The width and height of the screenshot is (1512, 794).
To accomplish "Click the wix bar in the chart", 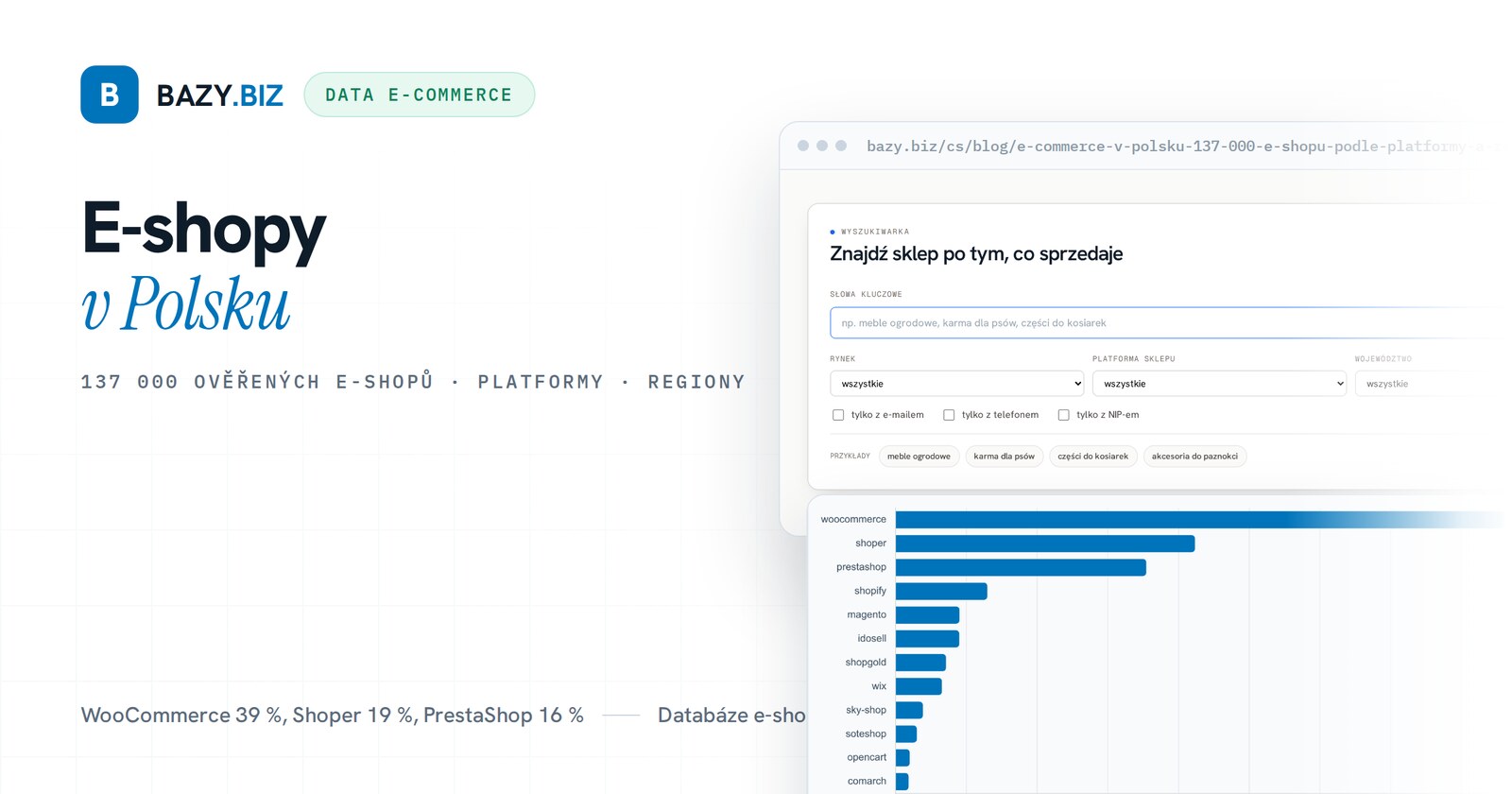I will tap(919, 686).
